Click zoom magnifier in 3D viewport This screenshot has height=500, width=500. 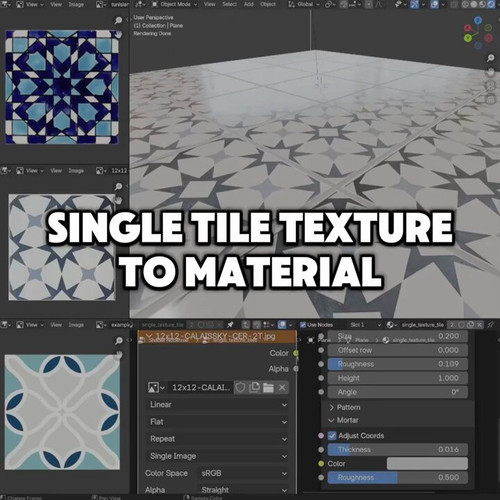(490, 58)
